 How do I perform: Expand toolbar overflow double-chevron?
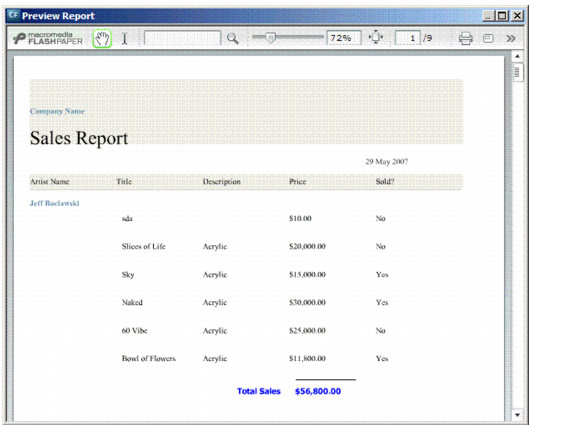(511, 38)
